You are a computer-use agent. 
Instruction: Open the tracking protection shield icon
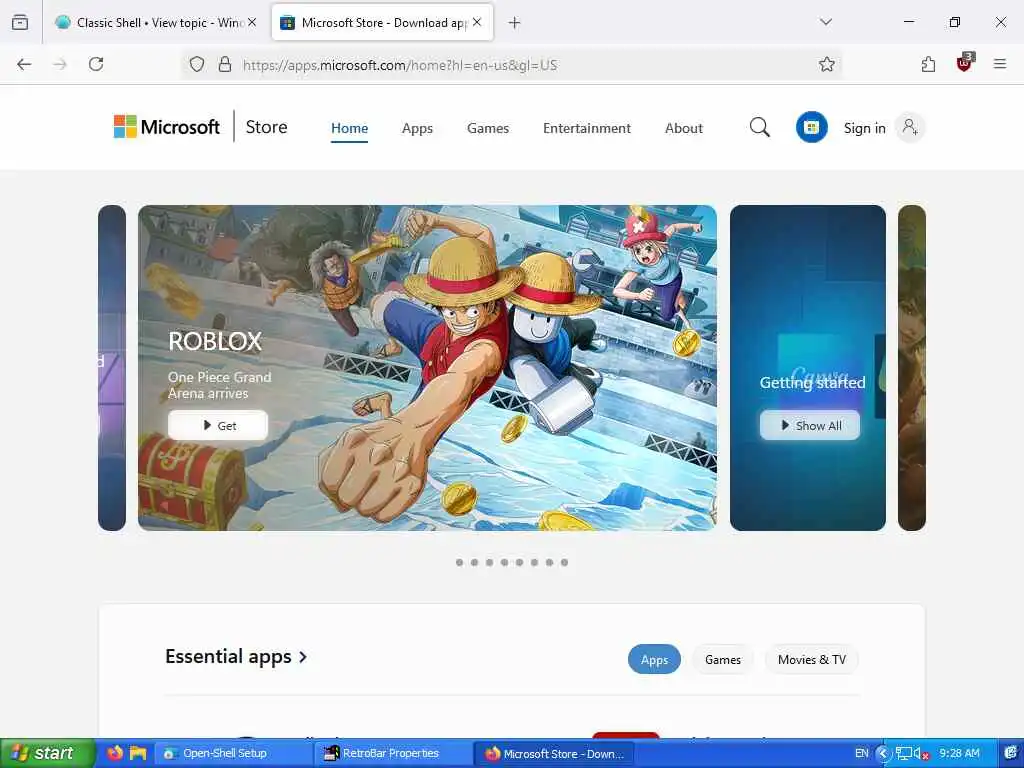197,64
